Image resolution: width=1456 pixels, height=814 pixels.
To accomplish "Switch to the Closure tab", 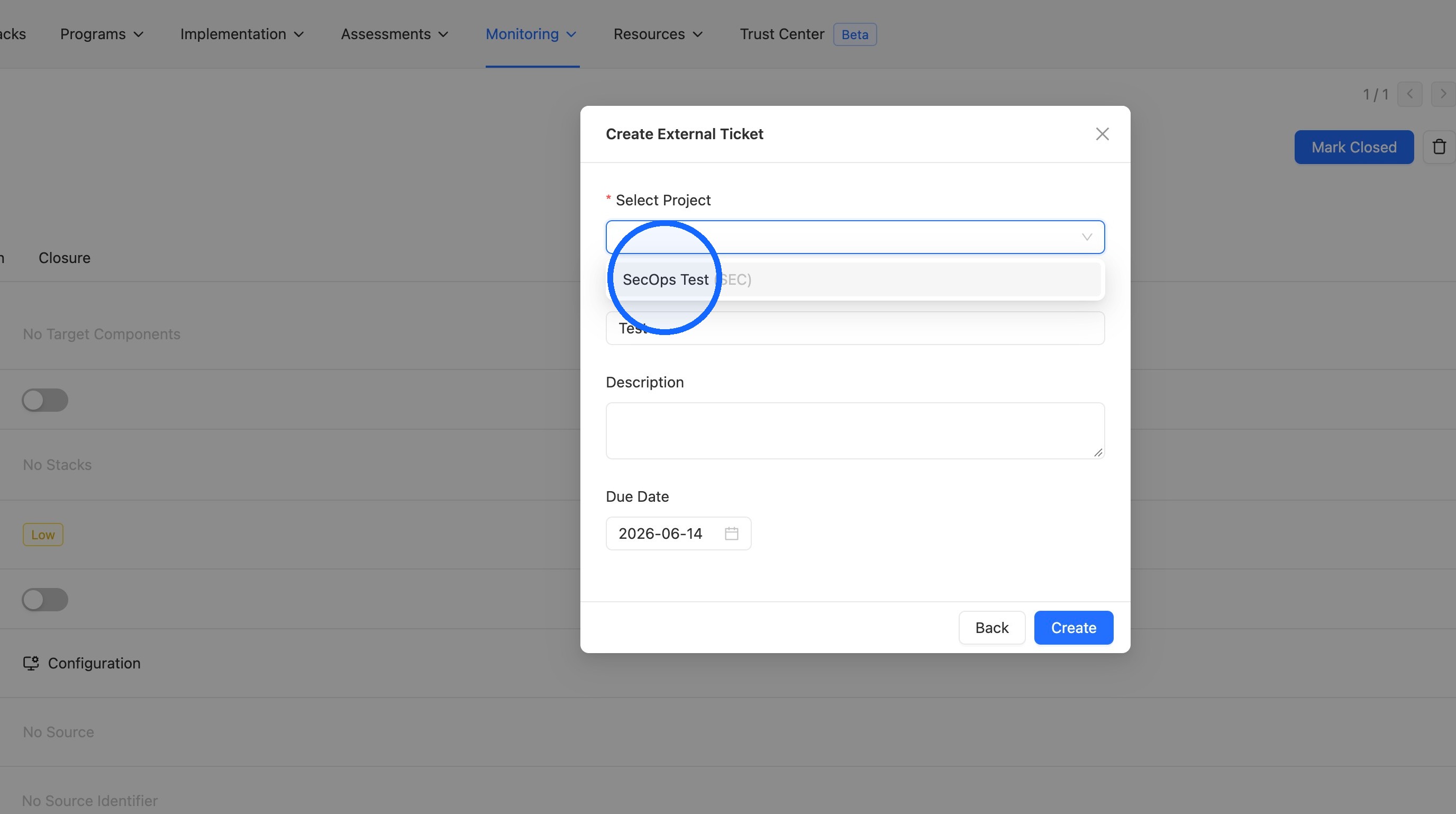I will click(65, 258).
